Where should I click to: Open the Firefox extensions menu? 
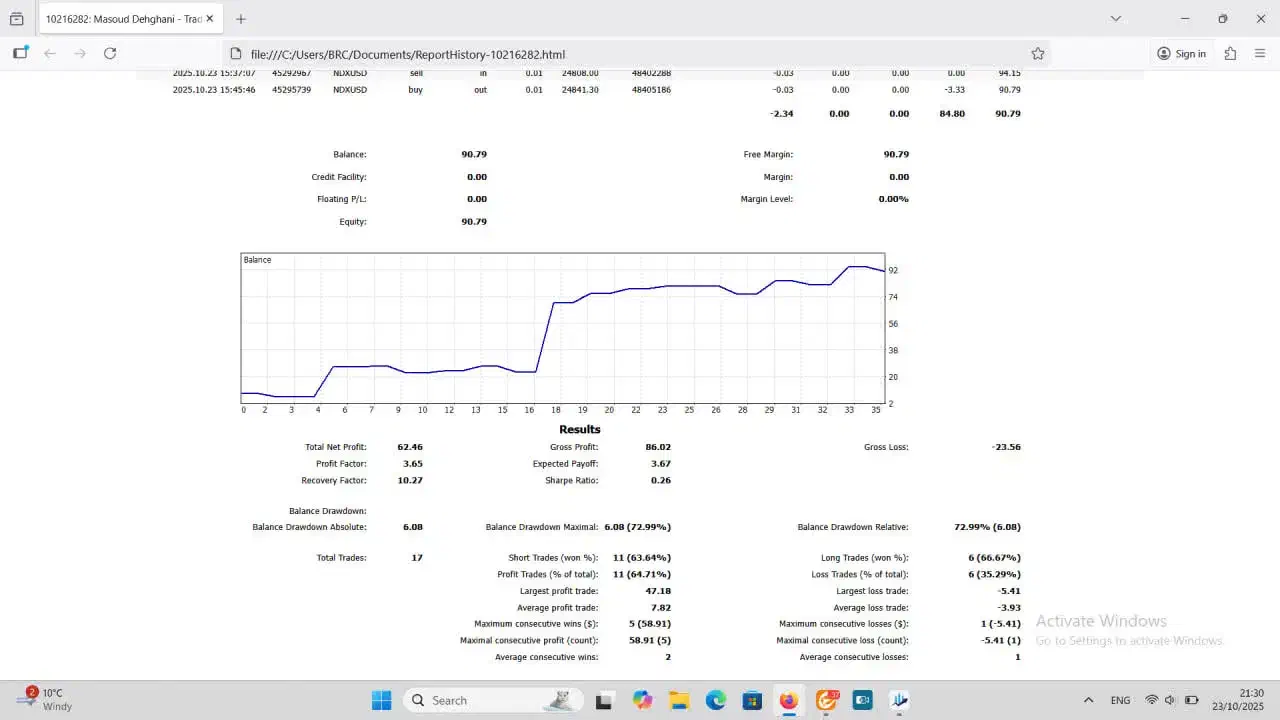tap(1230, 54)
